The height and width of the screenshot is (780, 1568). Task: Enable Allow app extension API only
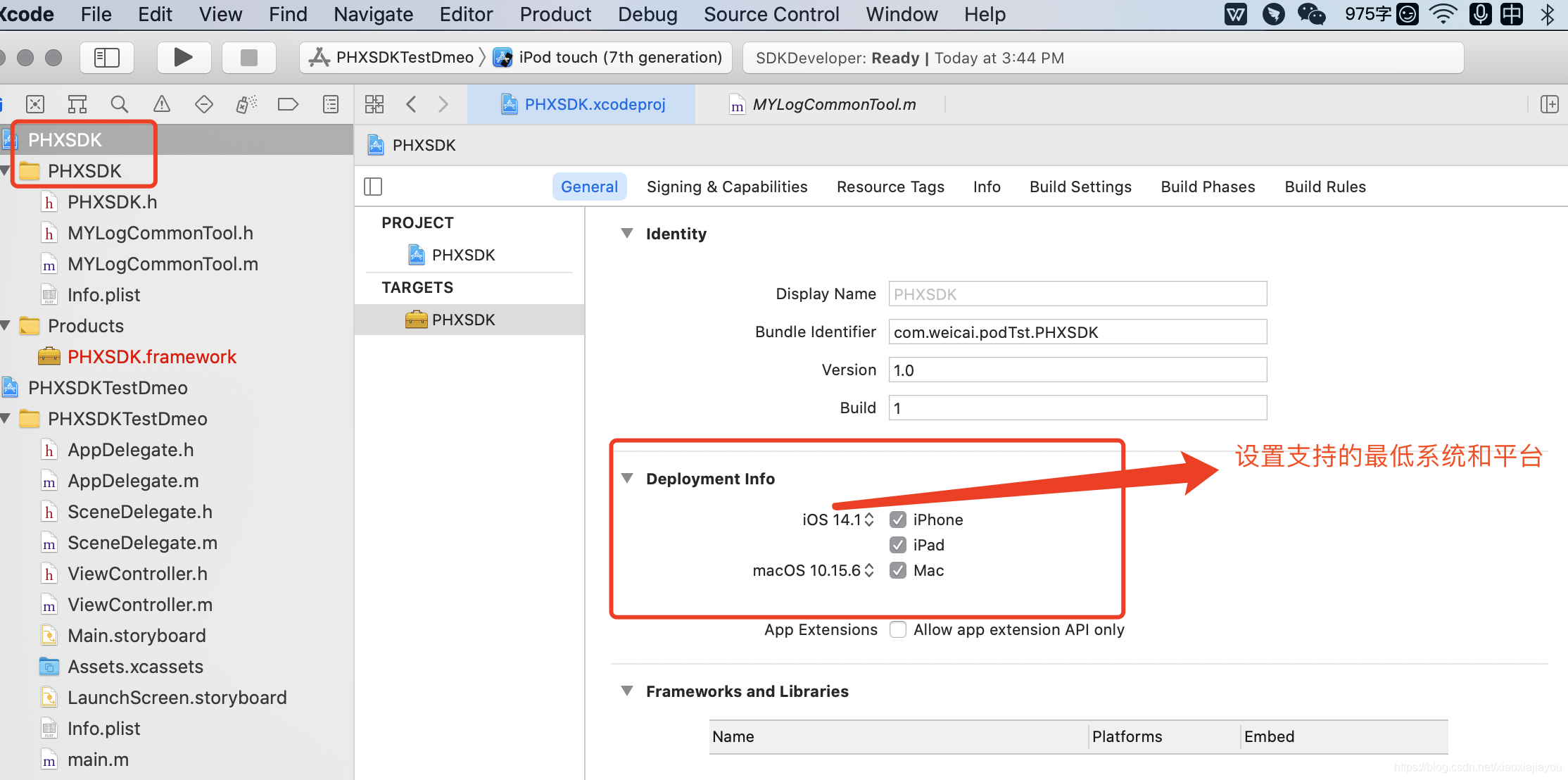click(x=897, y=629)
